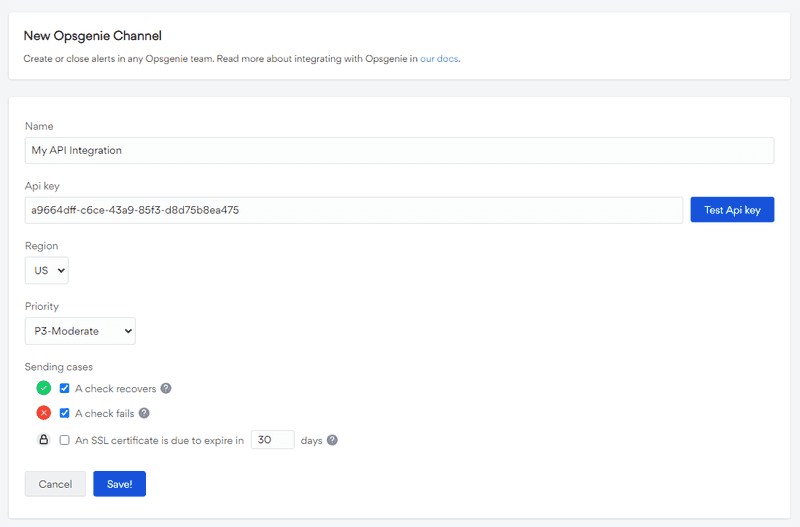Uncheck the 'A check fails' checkbox
This screenshot has height=527, width=800.
(x=64, y=413)
